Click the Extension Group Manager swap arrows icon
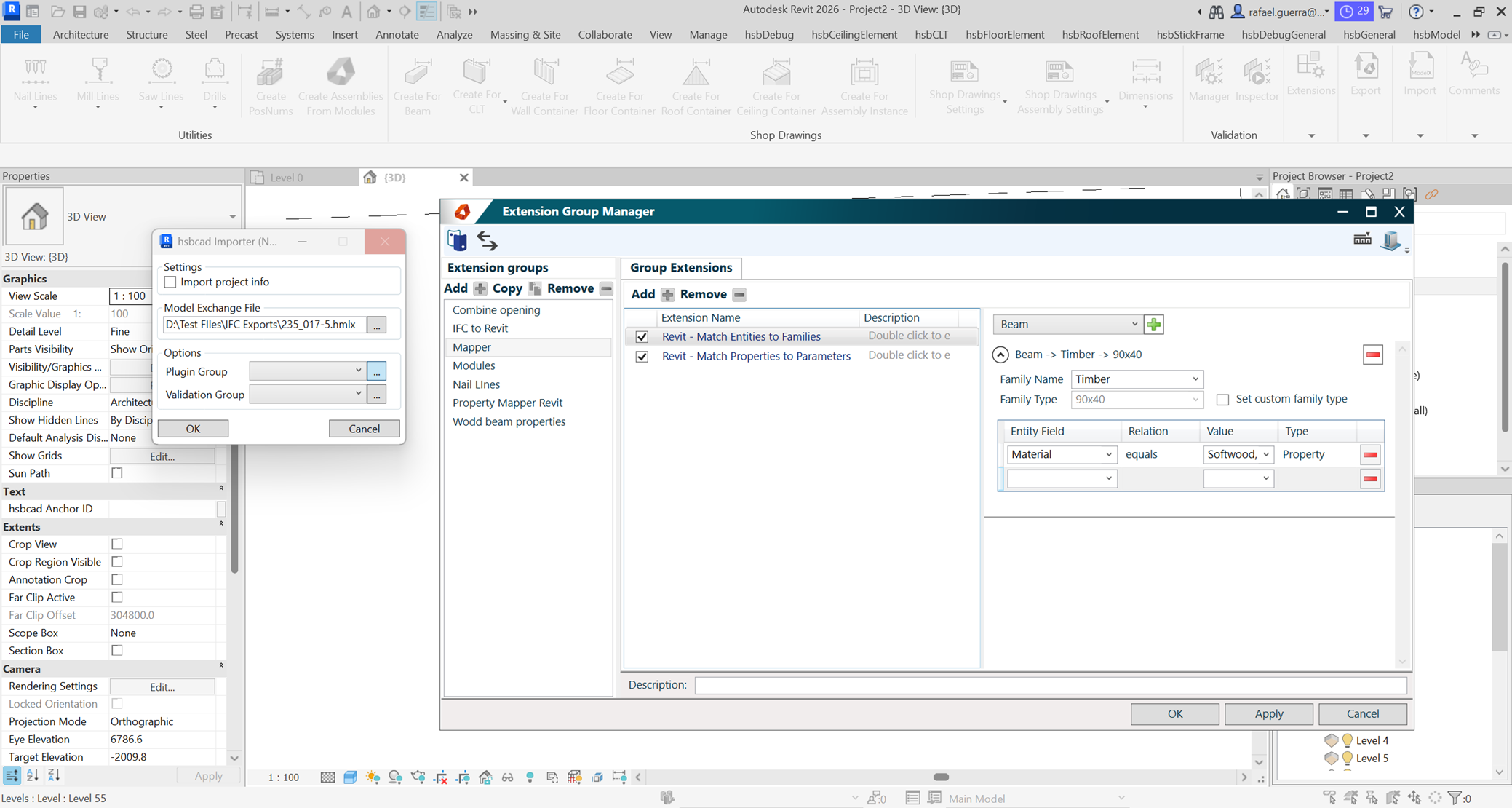Viewport: 1512px width, 808px height. (487, 240)
